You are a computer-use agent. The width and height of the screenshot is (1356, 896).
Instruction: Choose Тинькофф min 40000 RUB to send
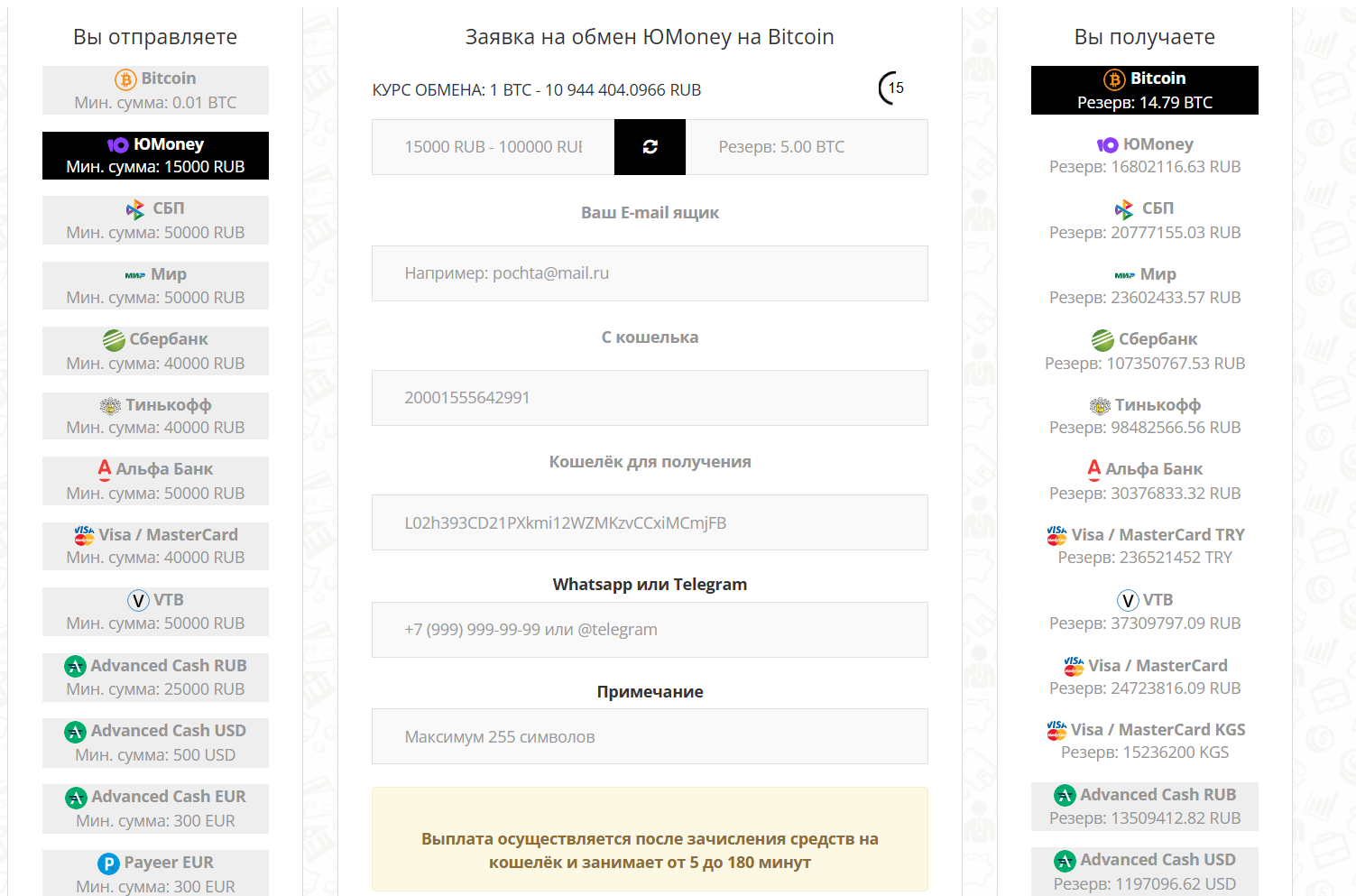coord(155,416)
